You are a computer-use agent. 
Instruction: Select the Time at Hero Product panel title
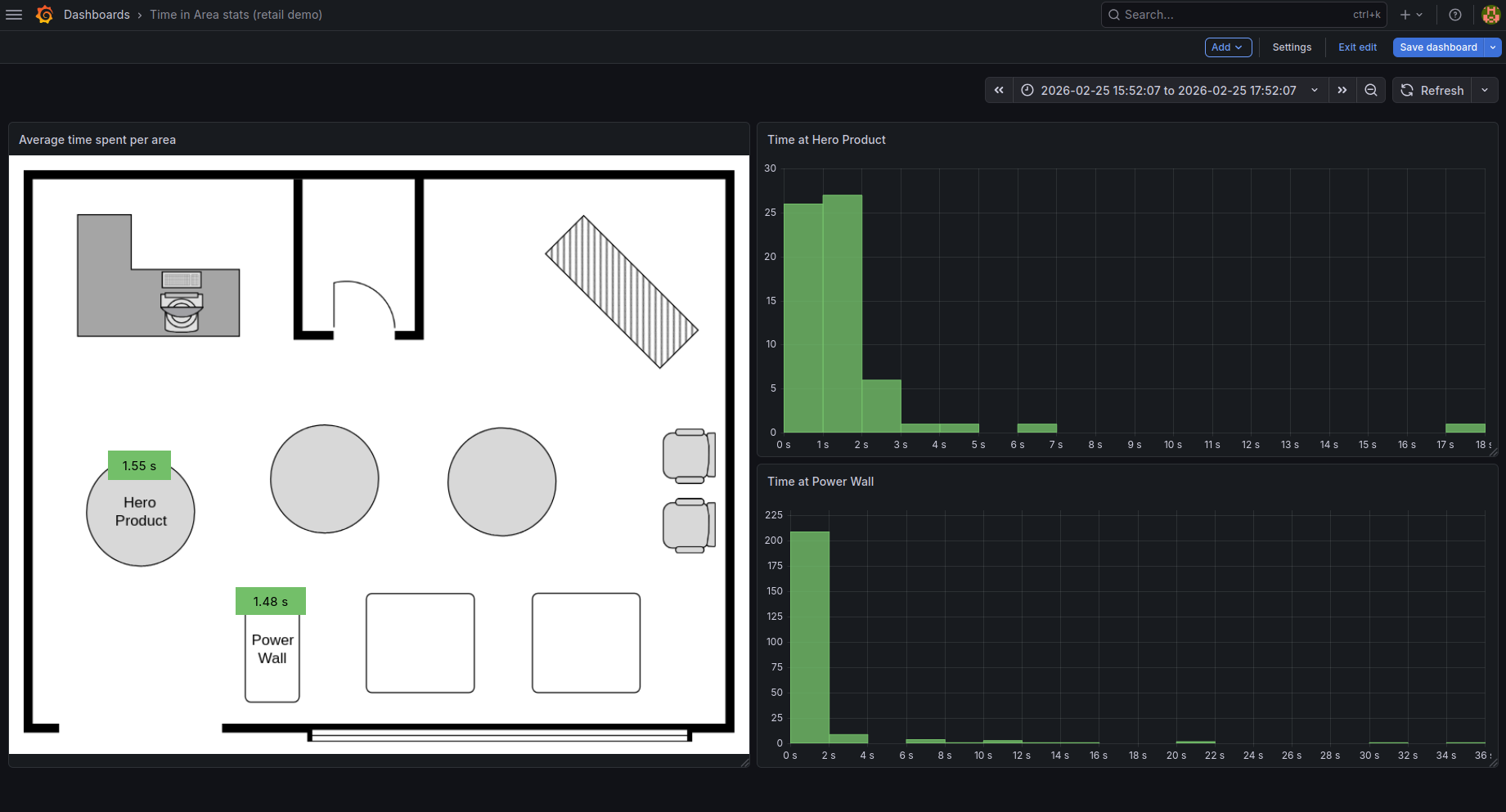(826, 140)
